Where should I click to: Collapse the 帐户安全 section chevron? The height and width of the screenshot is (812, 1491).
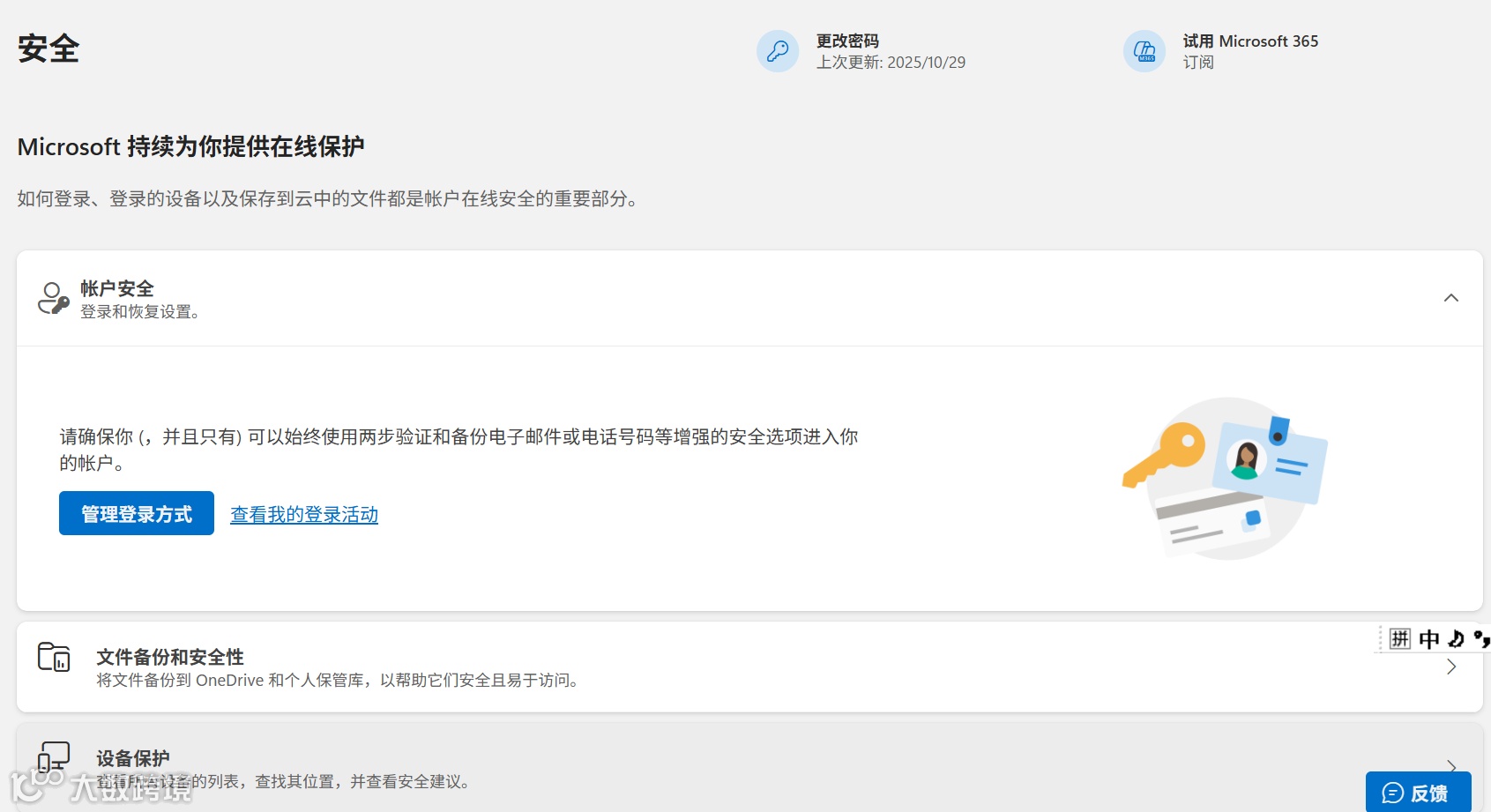[1451, 298]
